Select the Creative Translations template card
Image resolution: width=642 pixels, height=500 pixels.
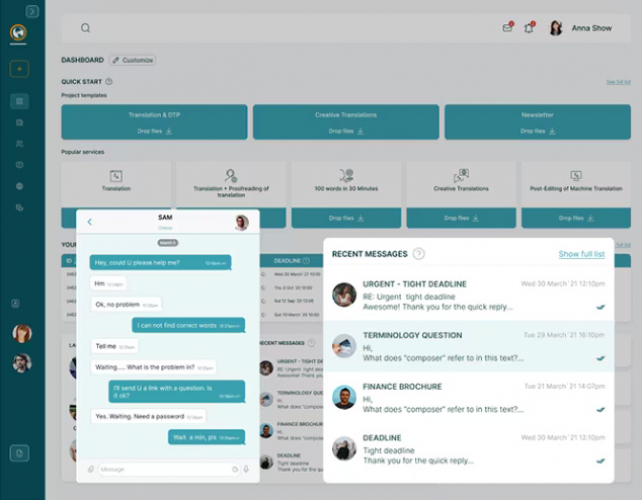[x=346, y=122]
